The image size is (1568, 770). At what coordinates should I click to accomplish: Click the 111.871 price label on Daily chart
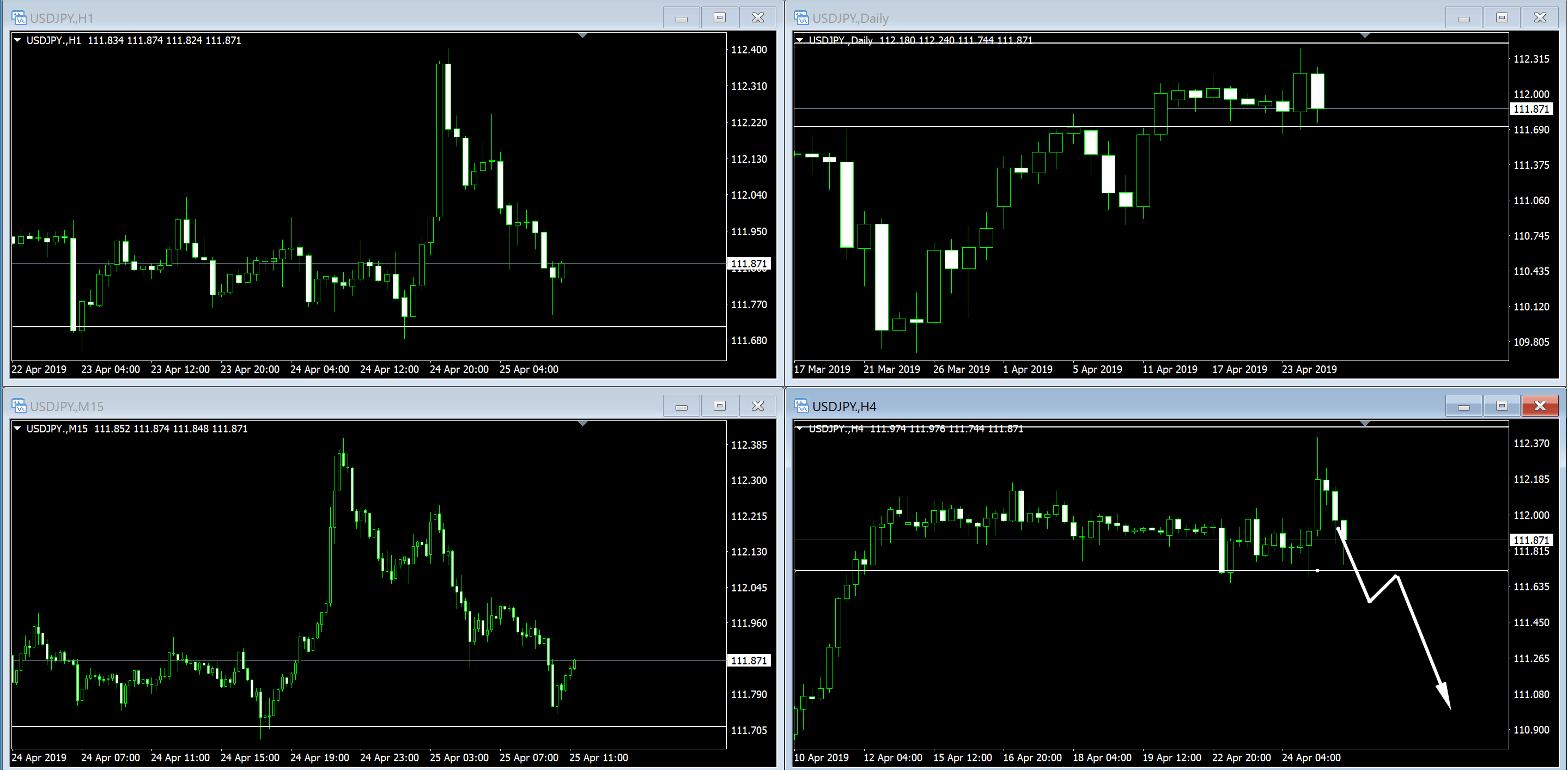[x=1531, y=109]
